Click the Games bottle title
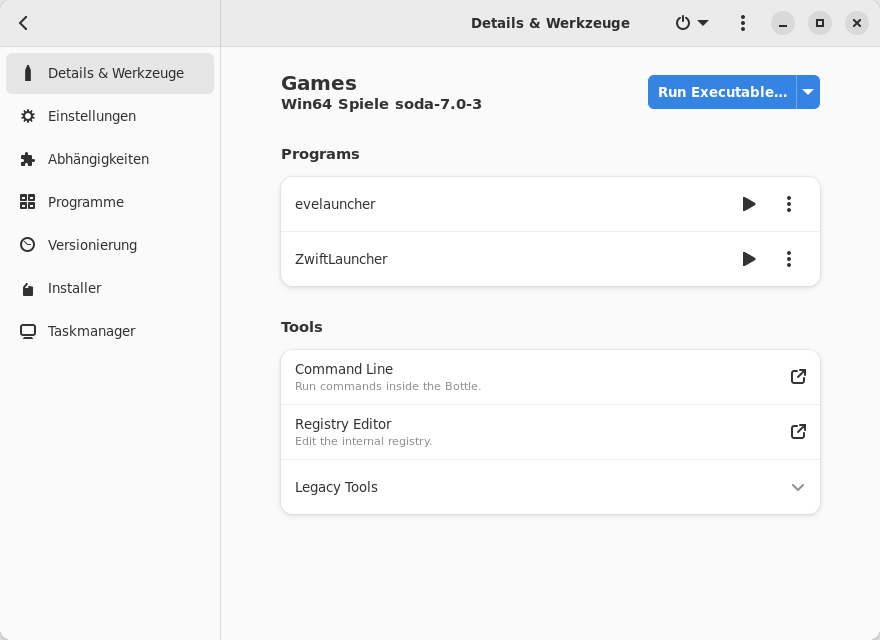This screenshot has width=880, height=640. [319, 83]
